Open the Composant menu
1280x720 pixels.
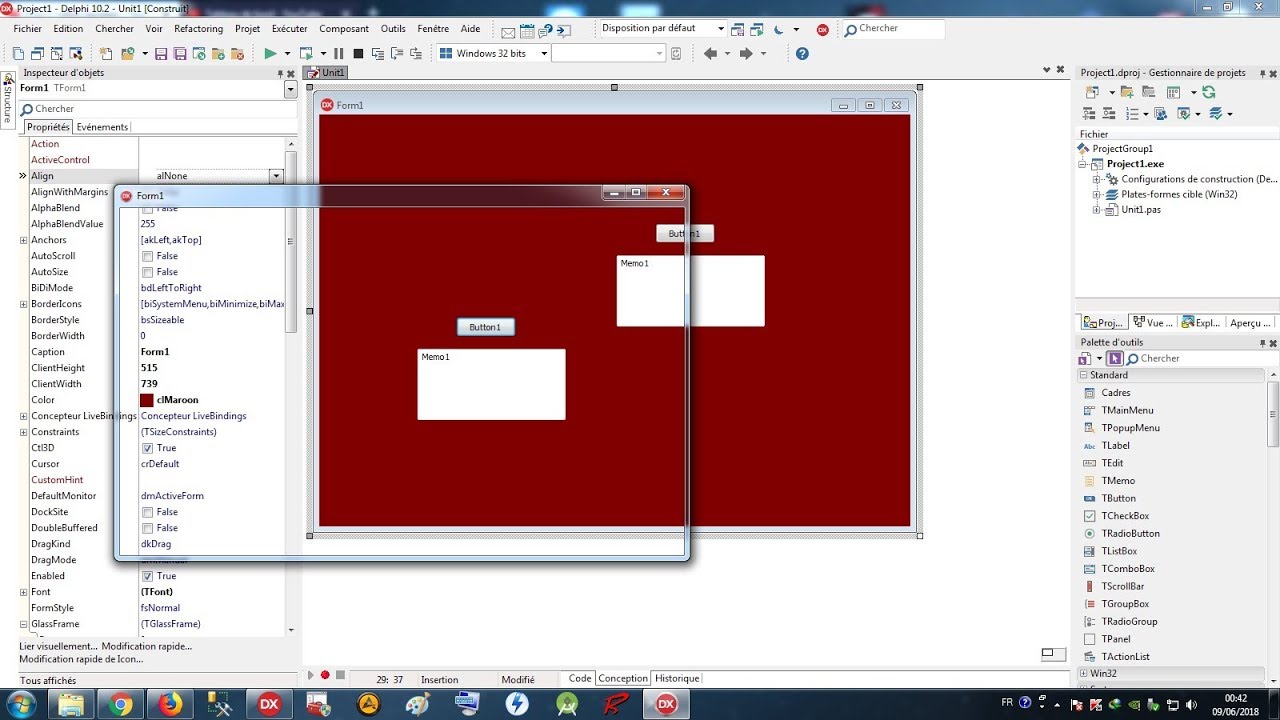pos(344,29)
